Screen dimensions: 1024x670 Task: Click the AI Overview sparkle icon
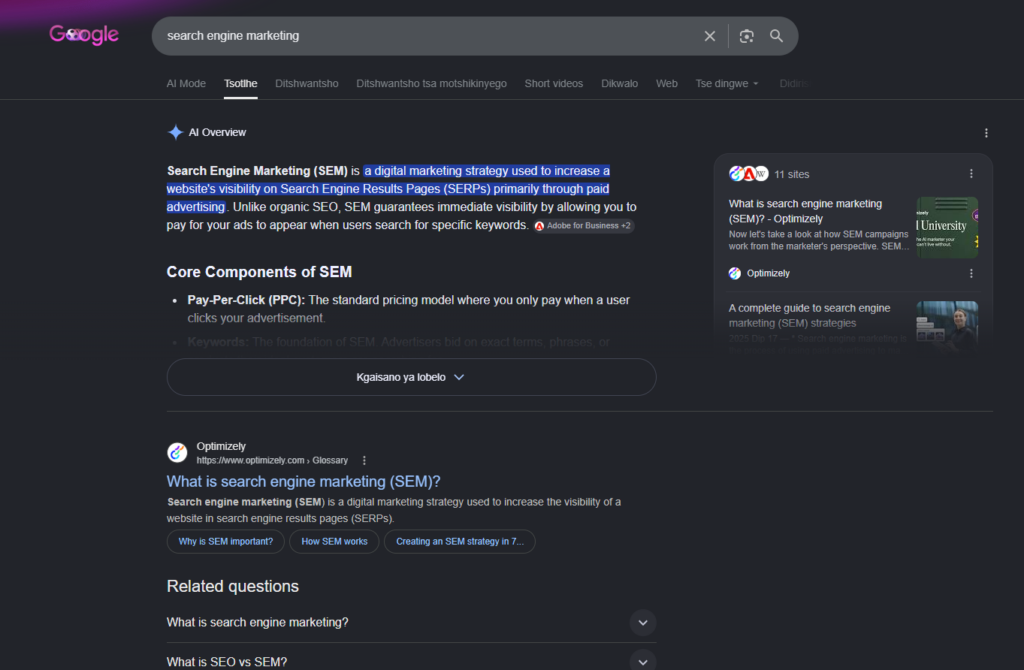pyautogui.click(x=175, y=132)
